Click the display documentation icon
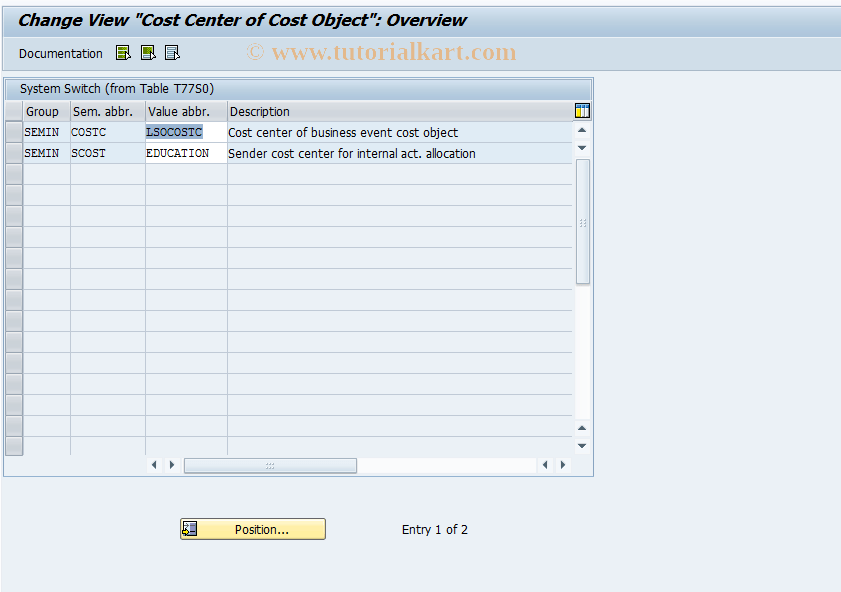Screen dimensions: 841x592 point(123,52)
